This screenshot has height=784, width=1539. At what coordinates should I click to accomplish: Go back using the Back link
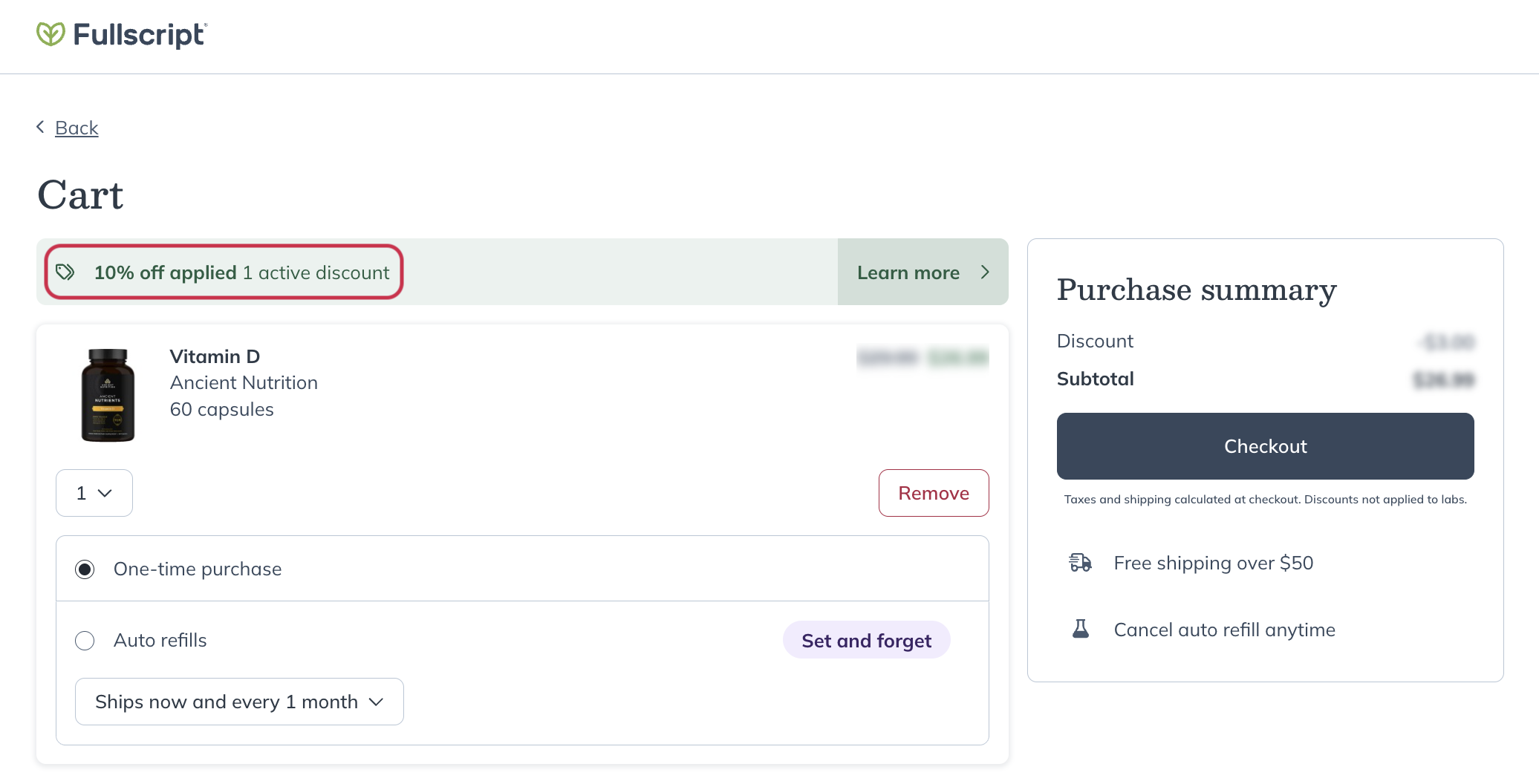(x=77, y=128)
